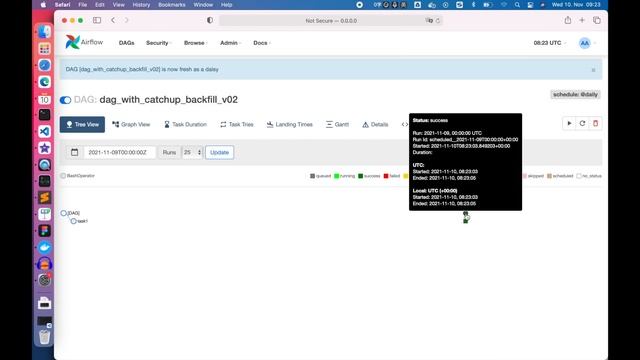
Task: Change the Runs count dropdown (25)
Action: 192,152
